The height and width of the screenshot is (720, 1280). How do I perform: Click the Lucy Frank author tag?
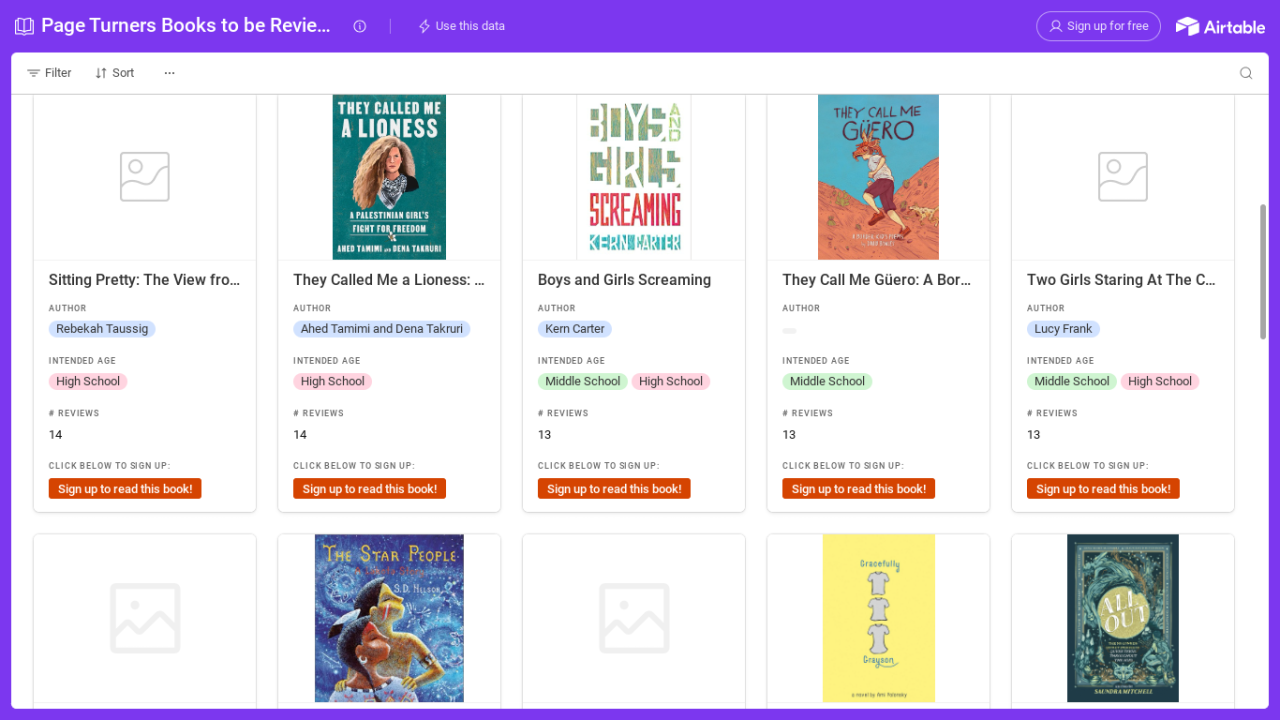1063,329
